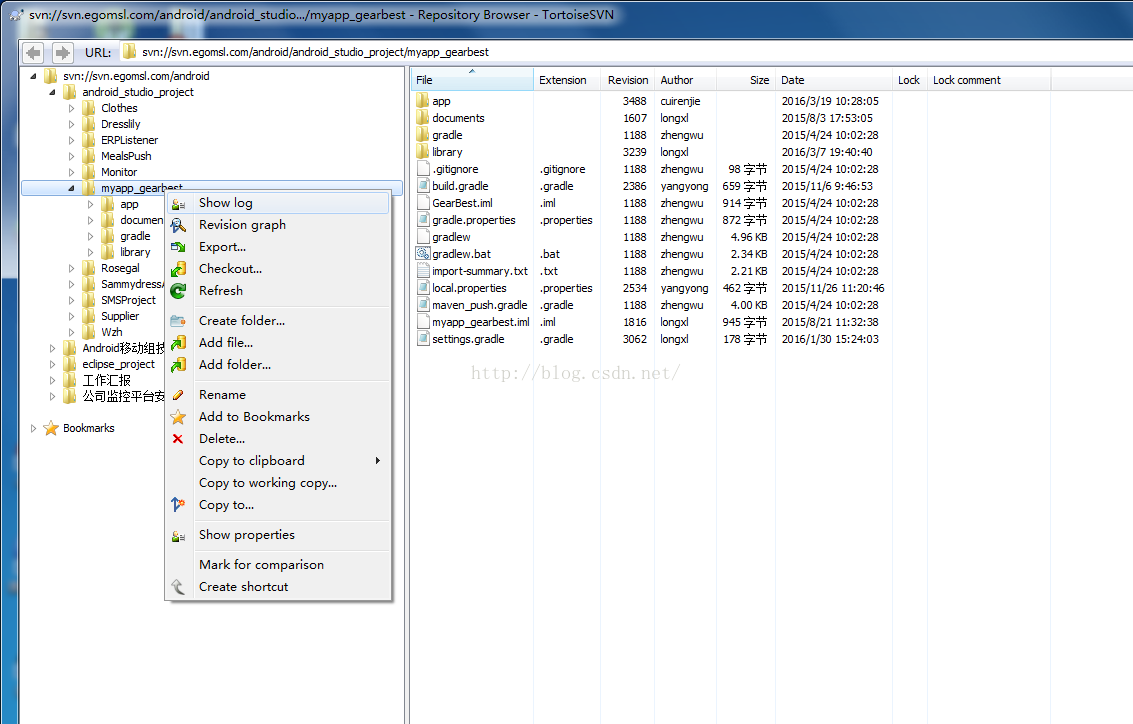Select the Wzh folder in tree
1133x724 pixels.
(x=111, y=332)
